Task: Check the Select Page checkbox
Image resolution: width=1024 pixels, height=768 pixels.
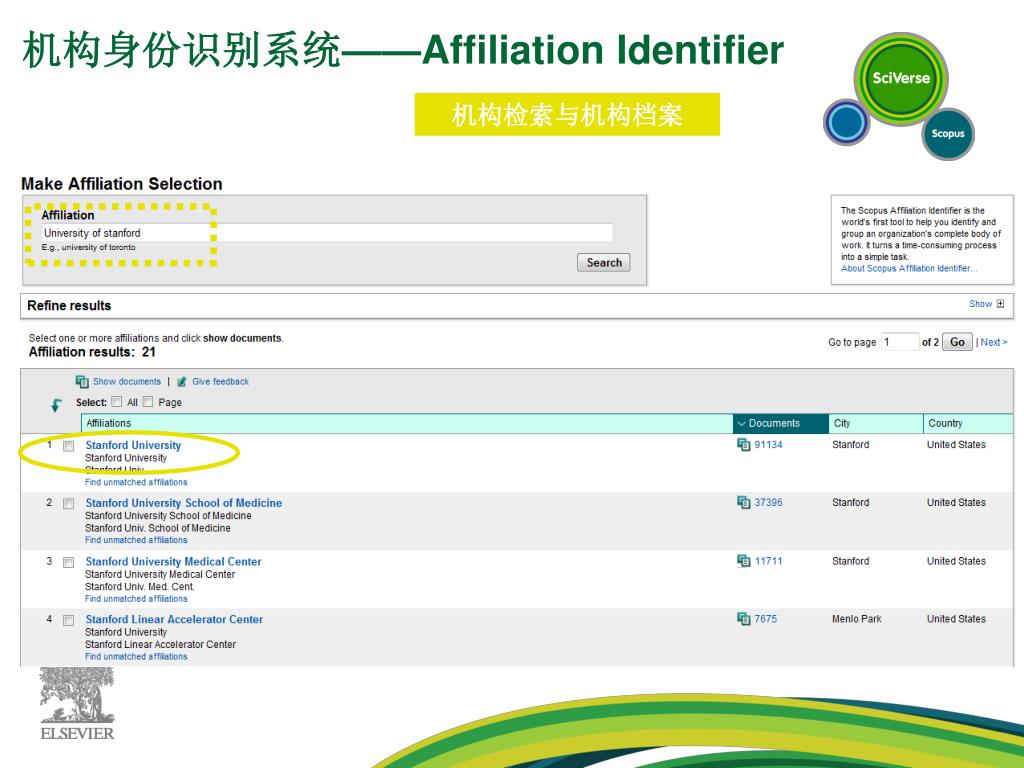Action: point(148,402)
